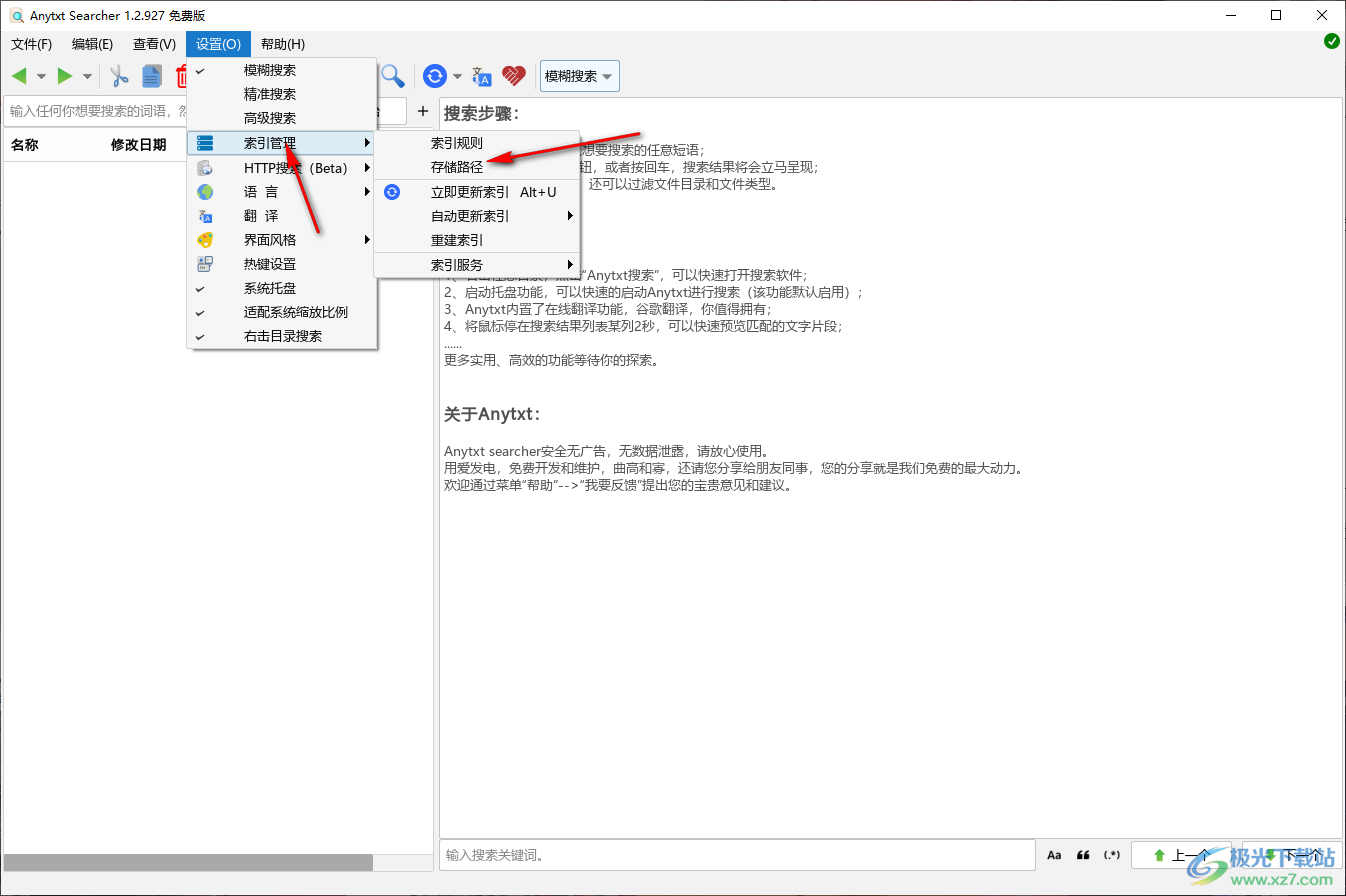Open the 帮助(H) menu
Viewport: 1346px width, 896px height.
coord(283,44)
